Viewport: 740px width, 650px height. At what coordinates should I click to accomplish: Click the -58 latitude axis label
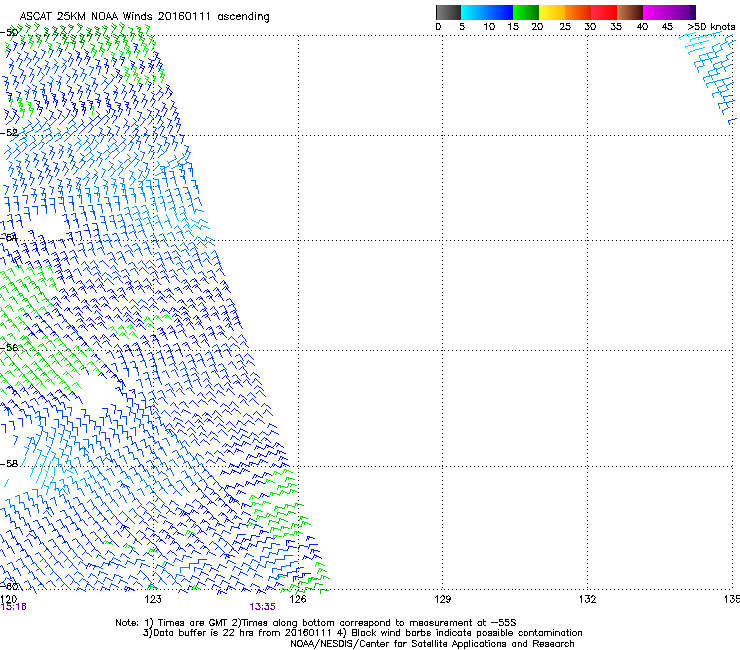tap(9, 464)
